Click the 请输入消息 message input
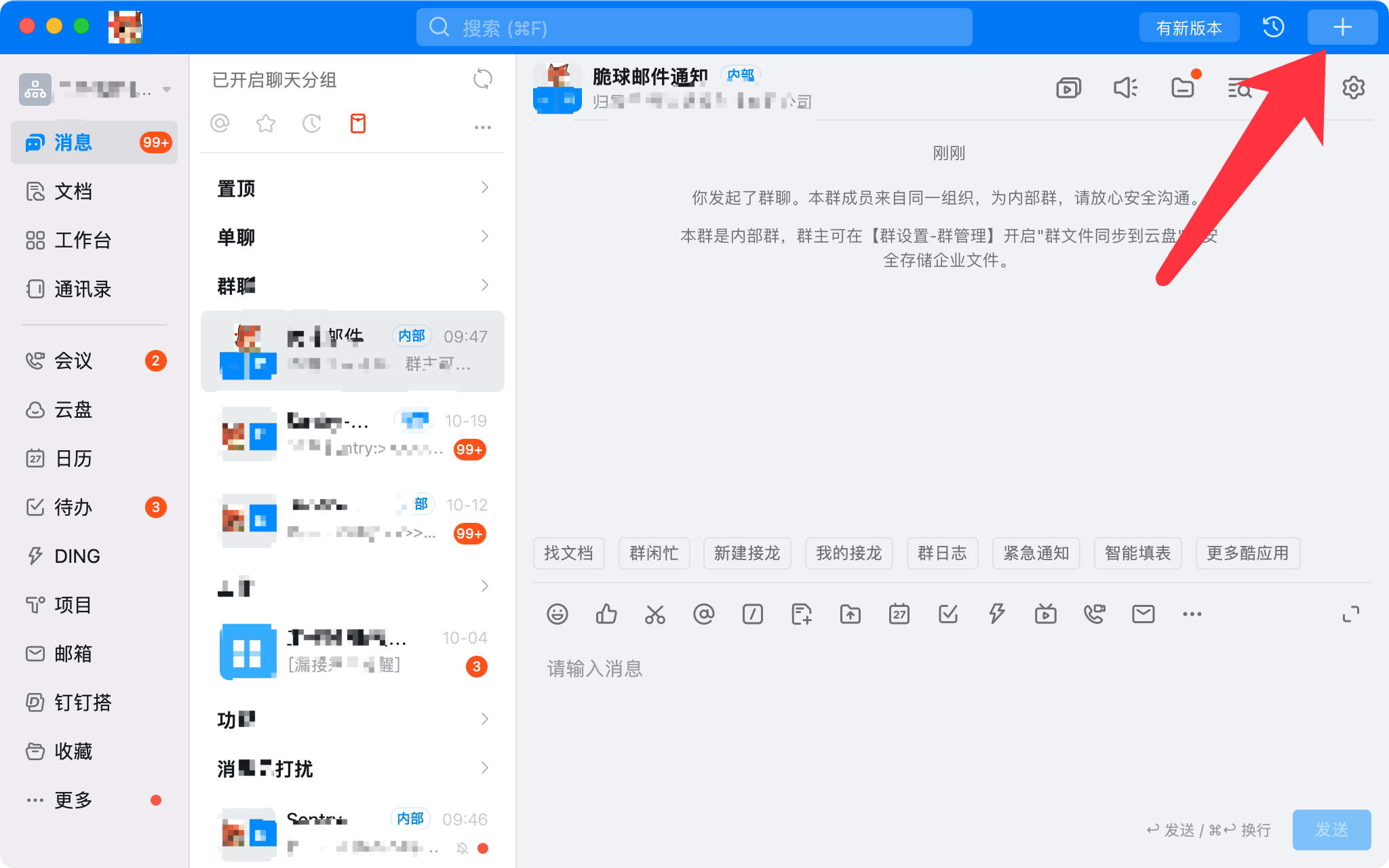Screen dimensions: 1389x868 [952, 719]
